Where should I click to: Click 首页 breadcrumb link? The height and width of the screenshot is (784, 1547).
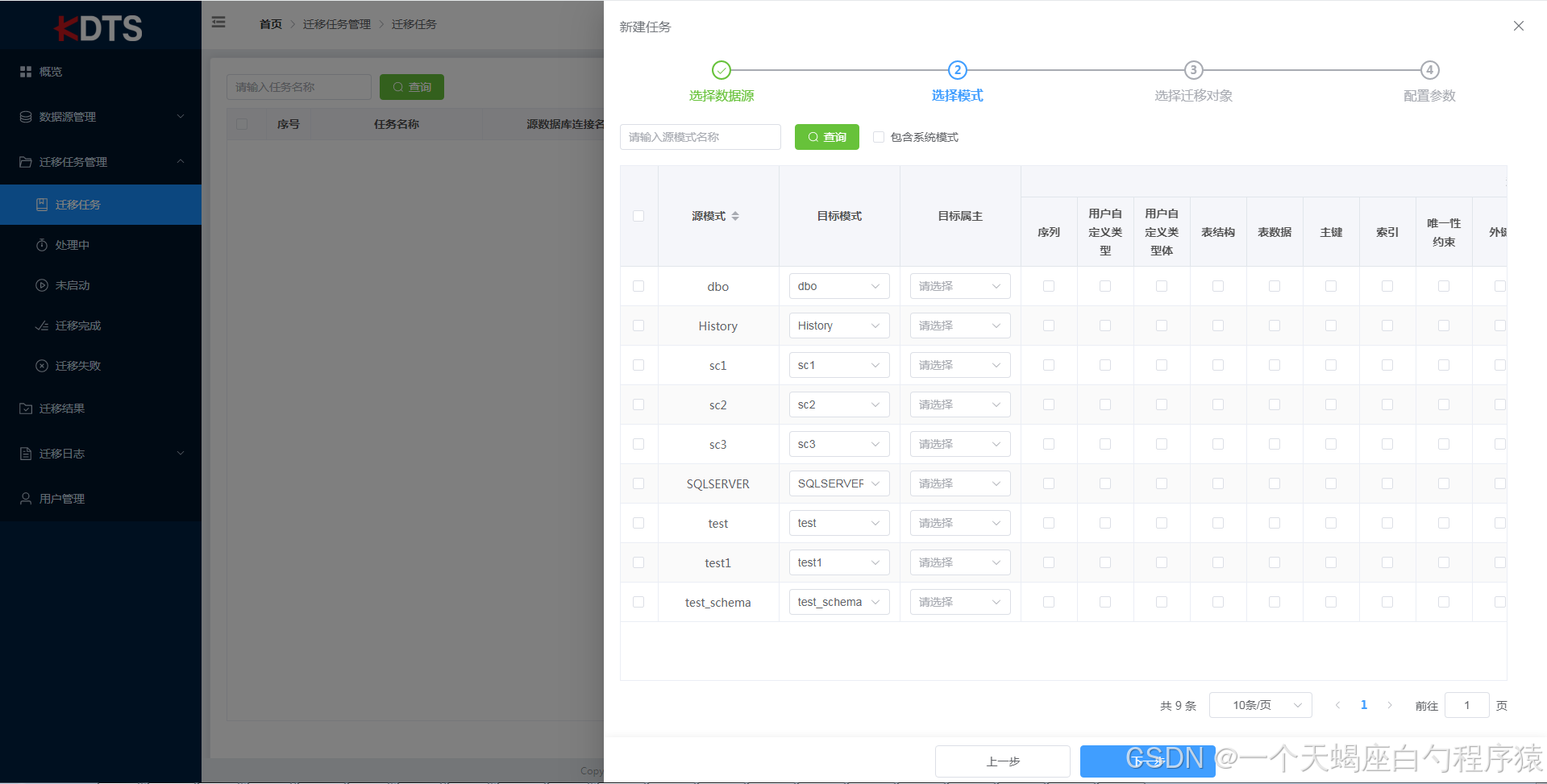(x=271, y=24)
